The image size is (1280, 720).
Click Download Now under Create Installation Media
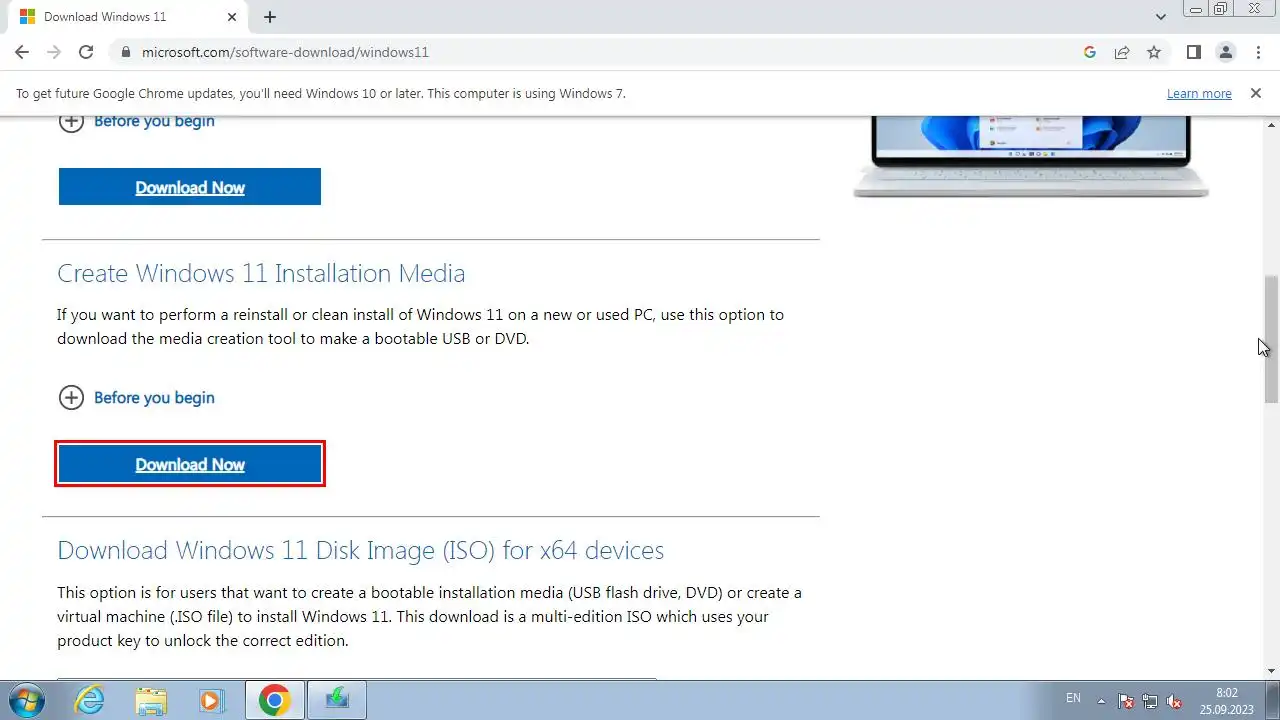pyautogui.click(x=190, y=465)
